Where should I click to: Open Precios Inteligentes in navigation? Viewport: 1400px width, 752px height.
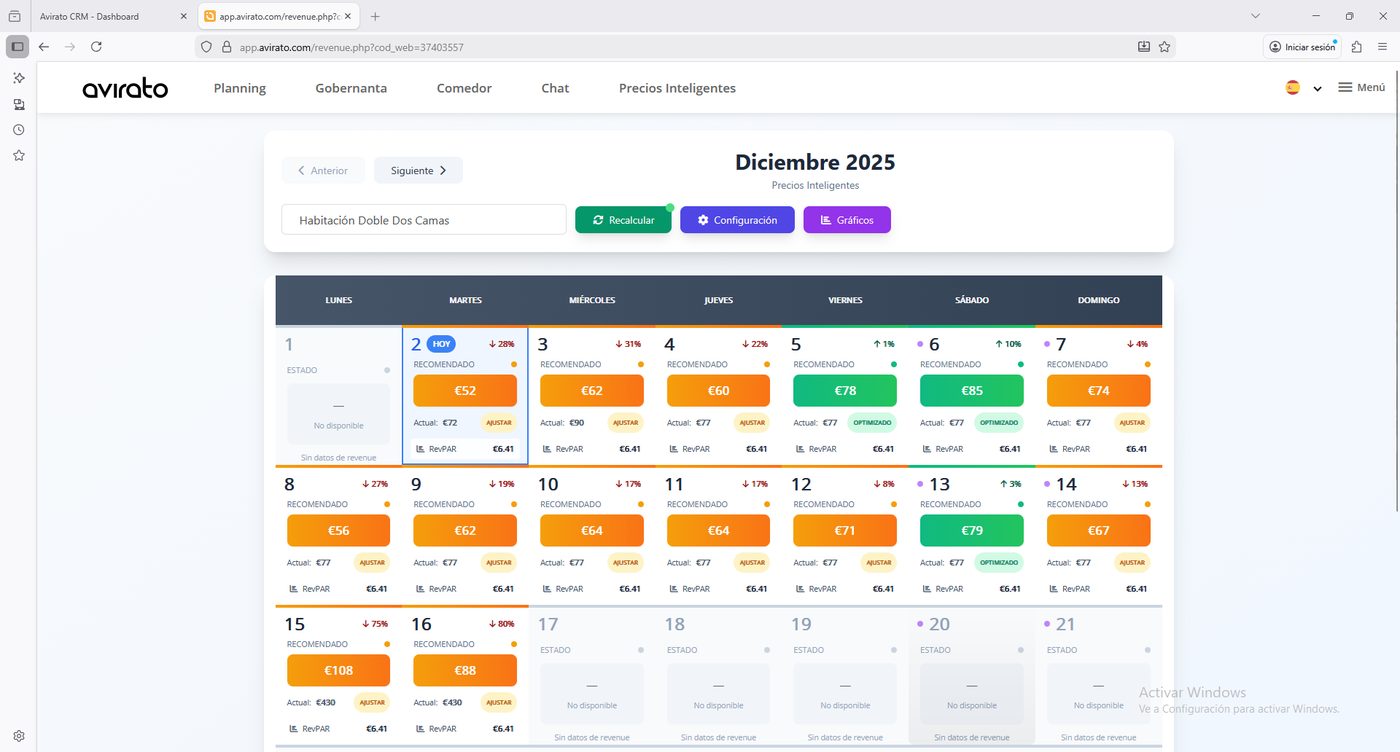(x=677, y=88)
